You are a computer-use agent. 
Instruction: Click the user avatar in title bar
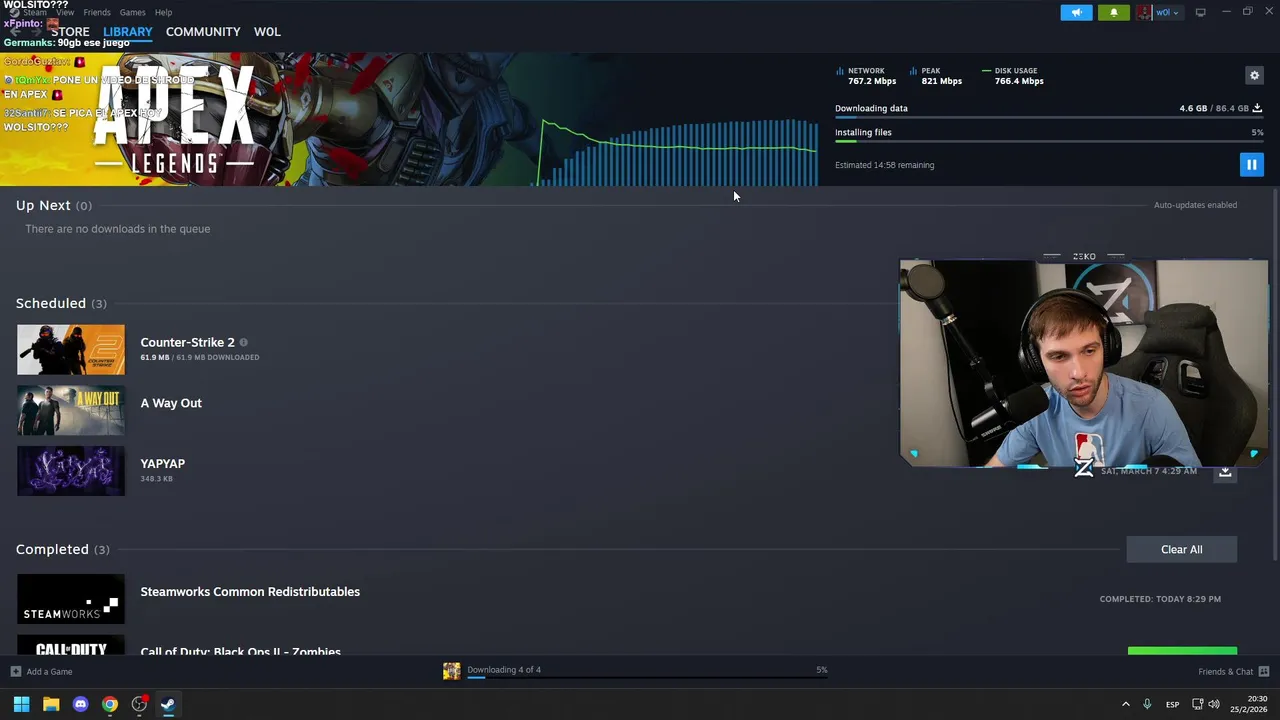(1144, 12)
